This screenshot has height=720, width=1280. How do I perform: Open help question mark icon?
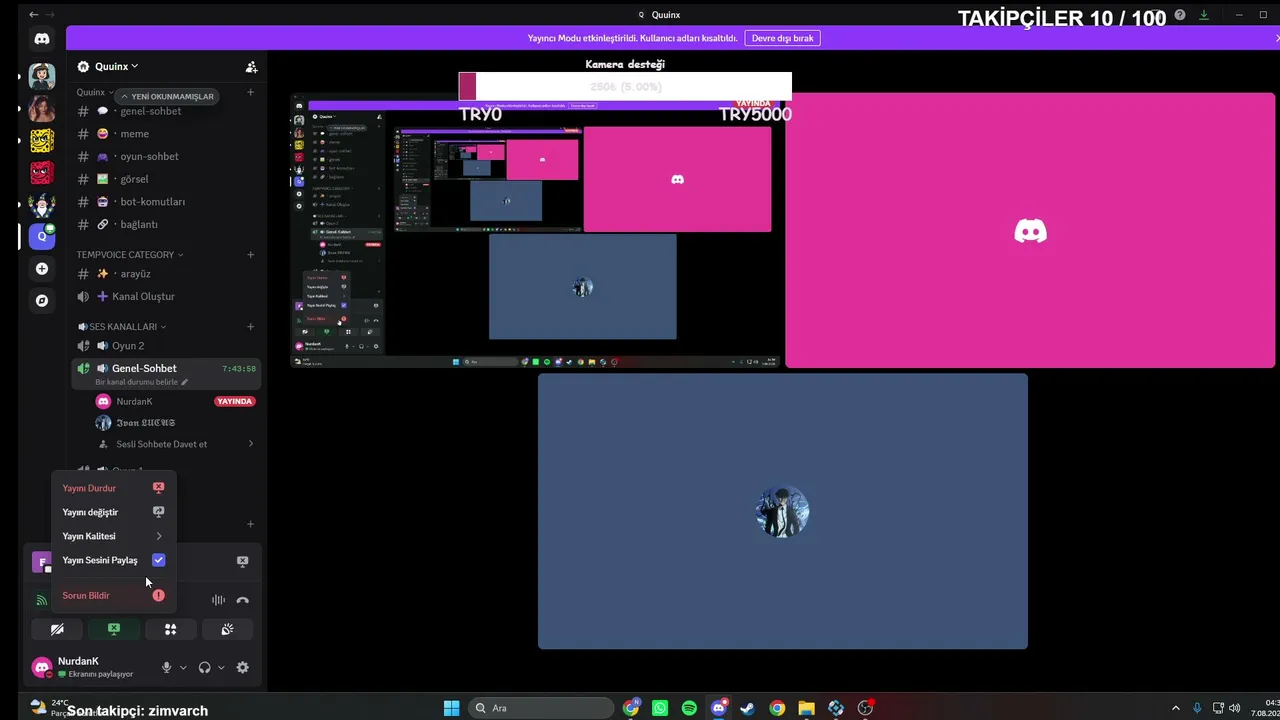[1180, 14]
